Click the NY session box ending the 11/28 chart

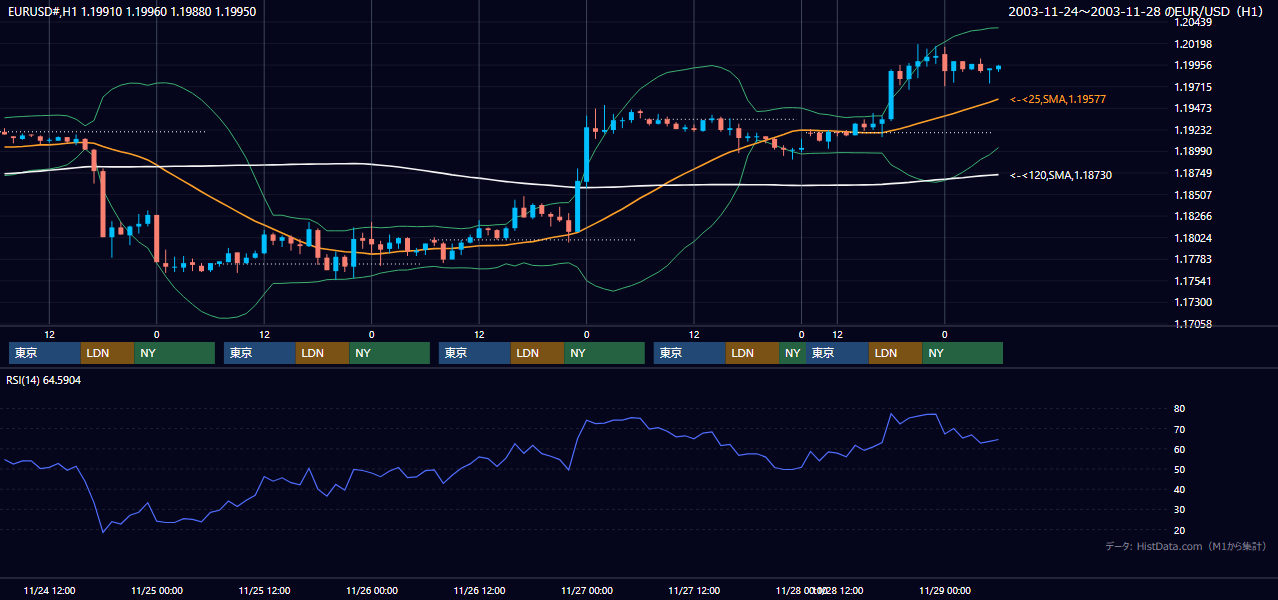click(962, 353)
